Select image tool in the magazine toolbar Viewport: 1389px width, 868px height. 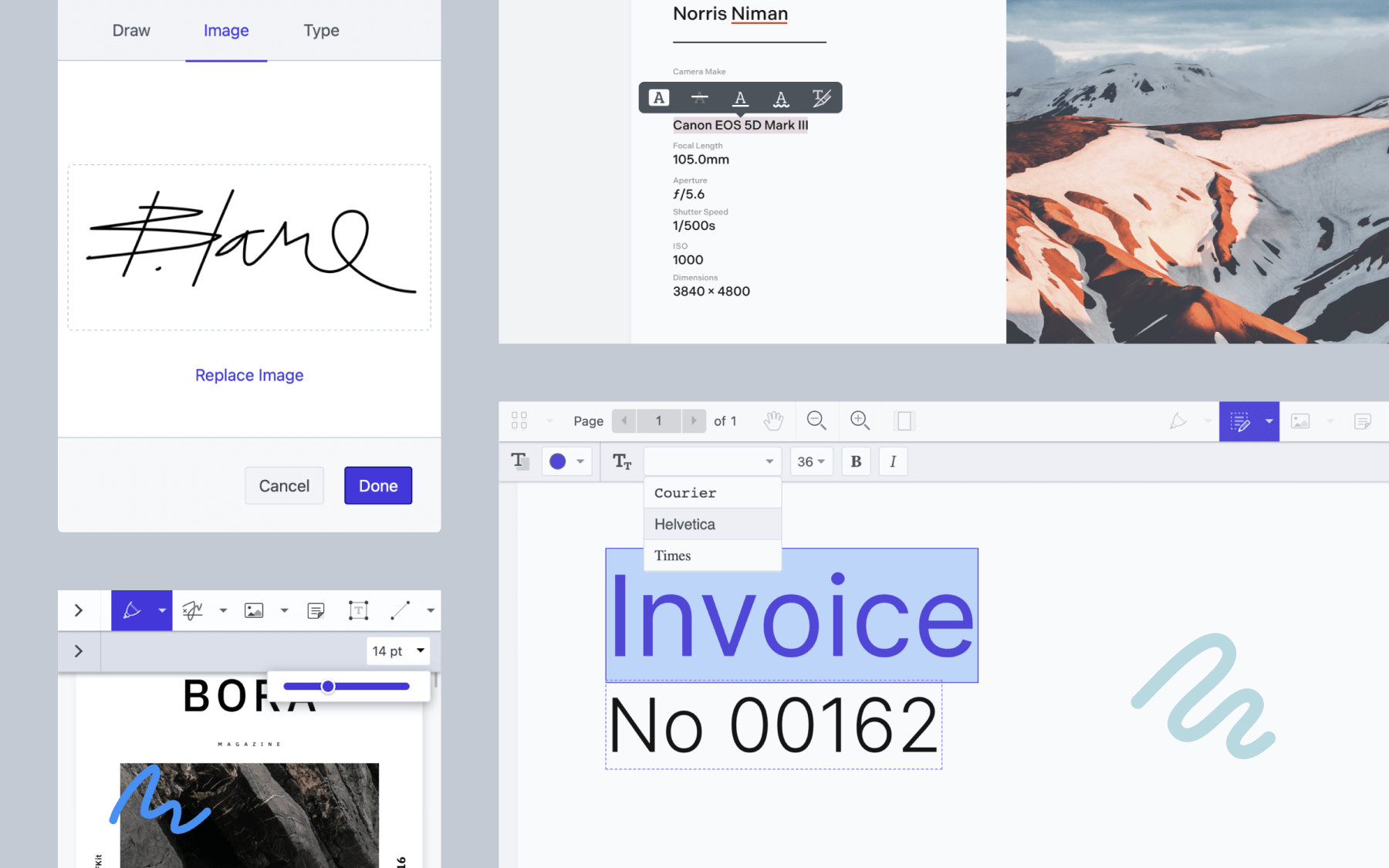pos(254,610)
